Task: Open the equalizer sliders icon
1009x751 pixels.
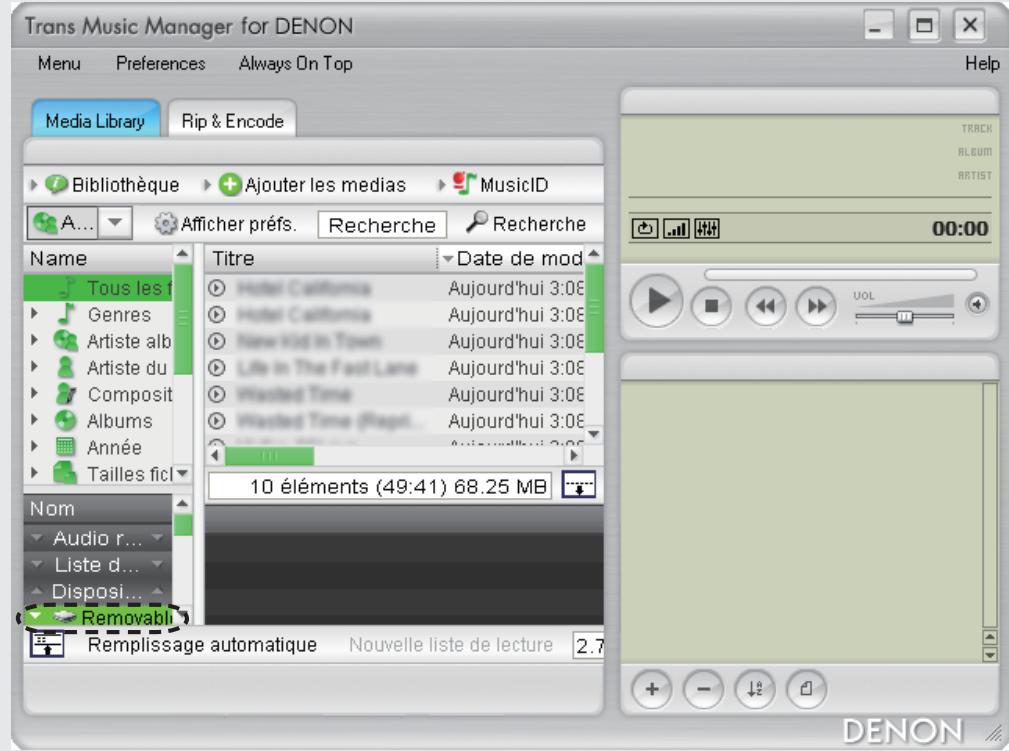Action: (707, 228)
